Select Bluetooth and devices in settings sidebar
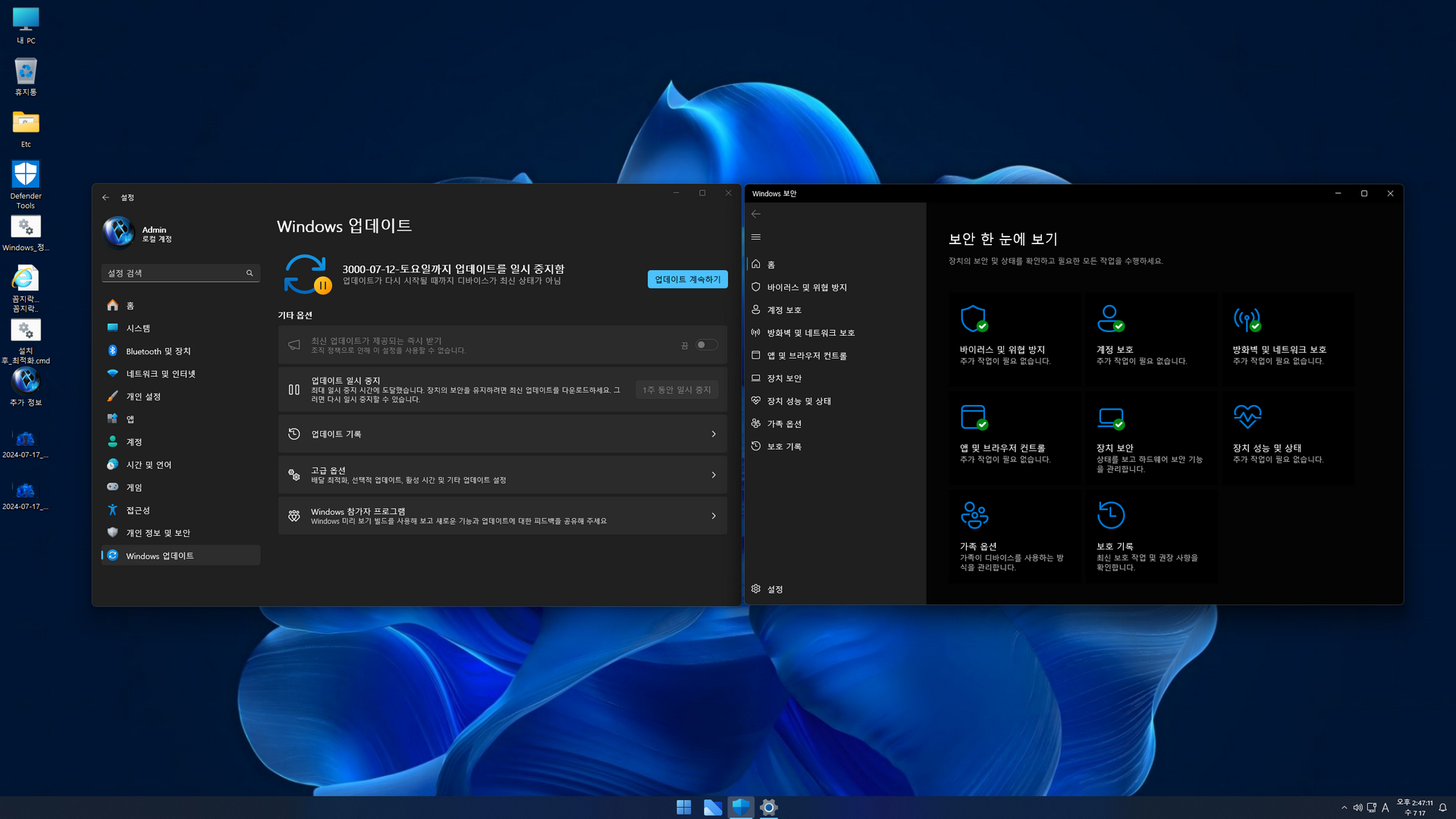The height and width of the screenshot is (819, 1456). click(x=158, y=351)
